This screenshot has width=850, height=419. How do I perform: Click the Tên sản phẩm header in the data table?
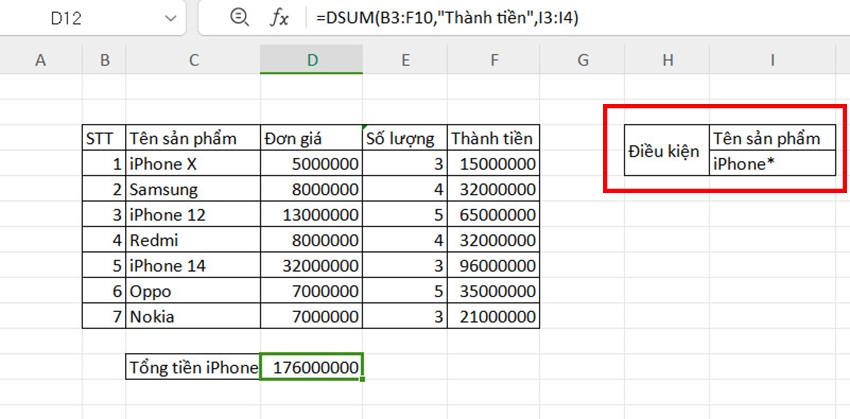click(193, 138)
